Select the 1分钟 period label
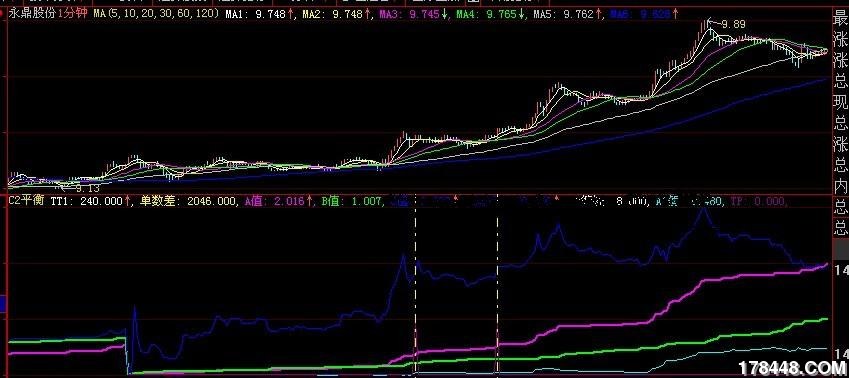The image size is (849, 378). [x=73, y=14]
